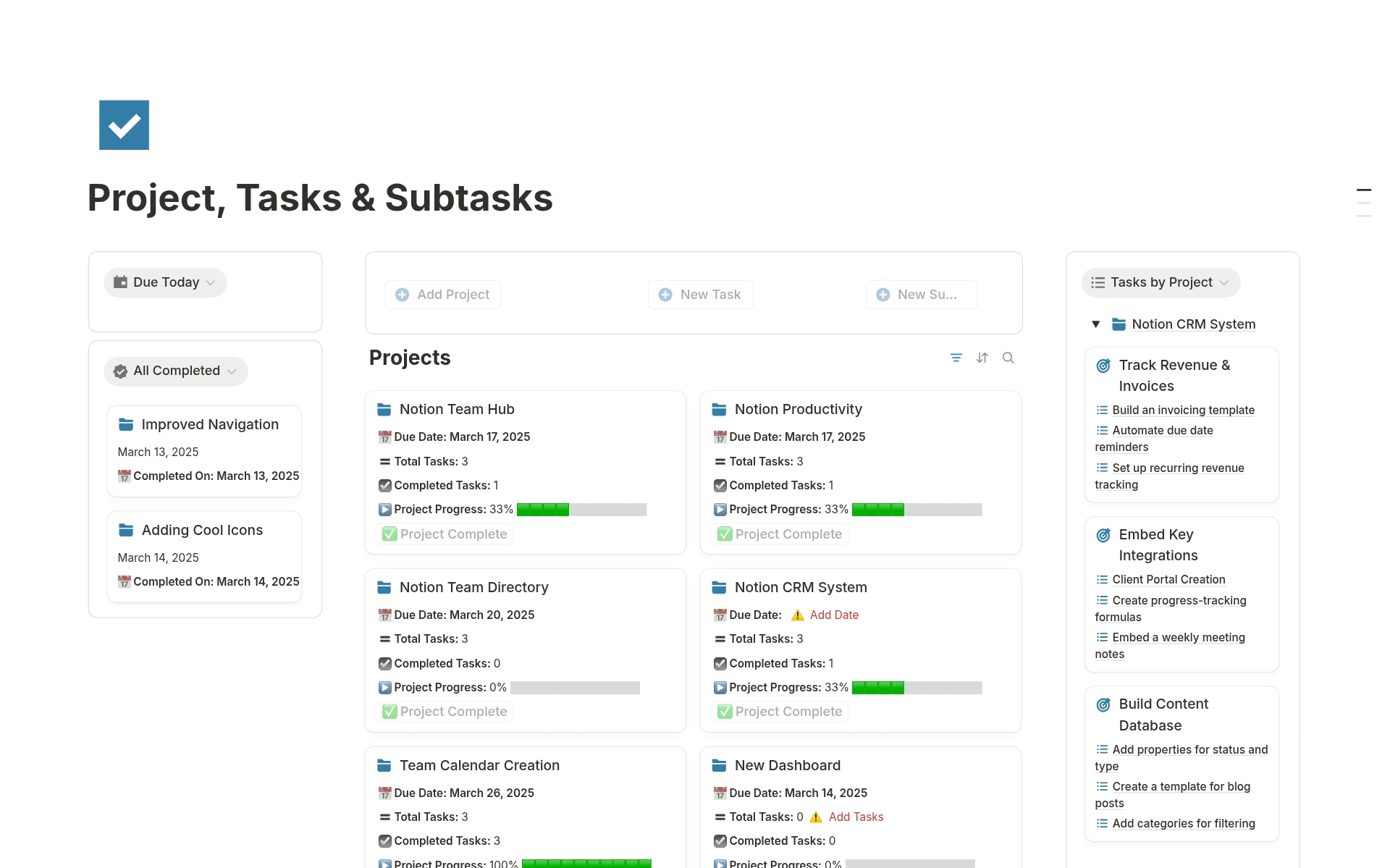
Task: Click target icon beside Track Revenue & Invoices
Action: coord(1103,366)
